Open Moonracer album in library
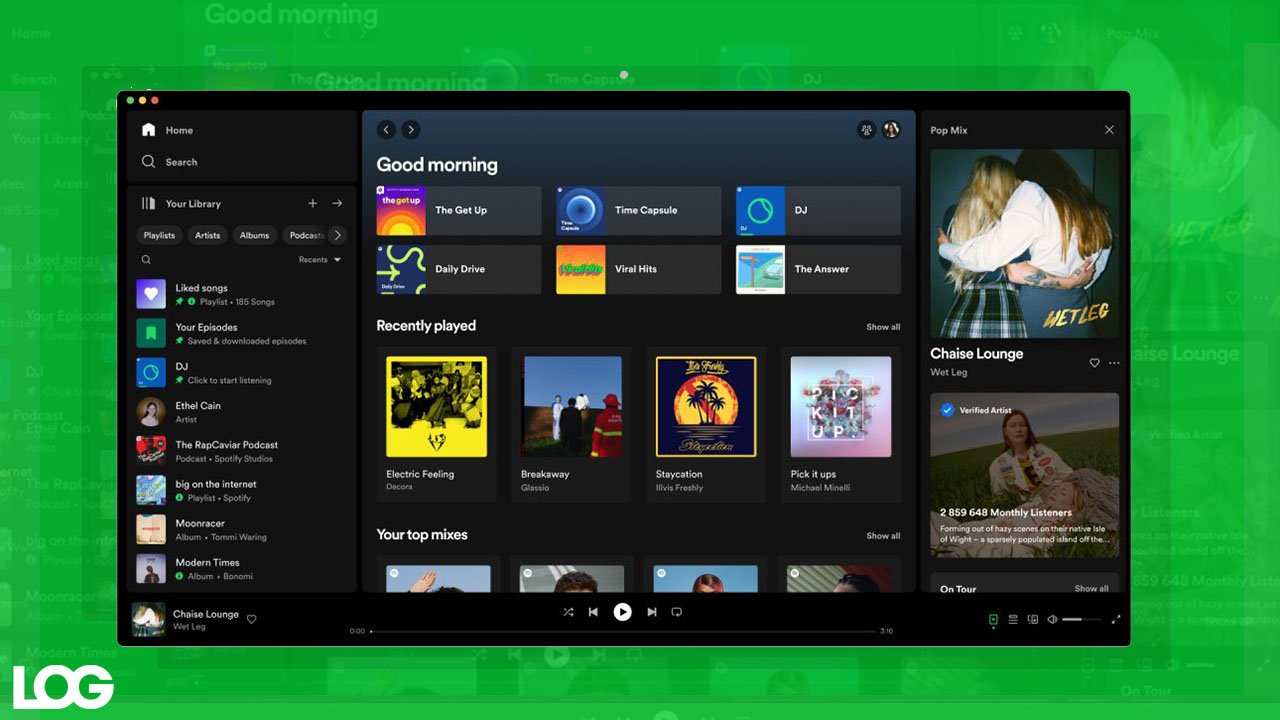This screenshot has width=1280, height=720. (241, 530)
